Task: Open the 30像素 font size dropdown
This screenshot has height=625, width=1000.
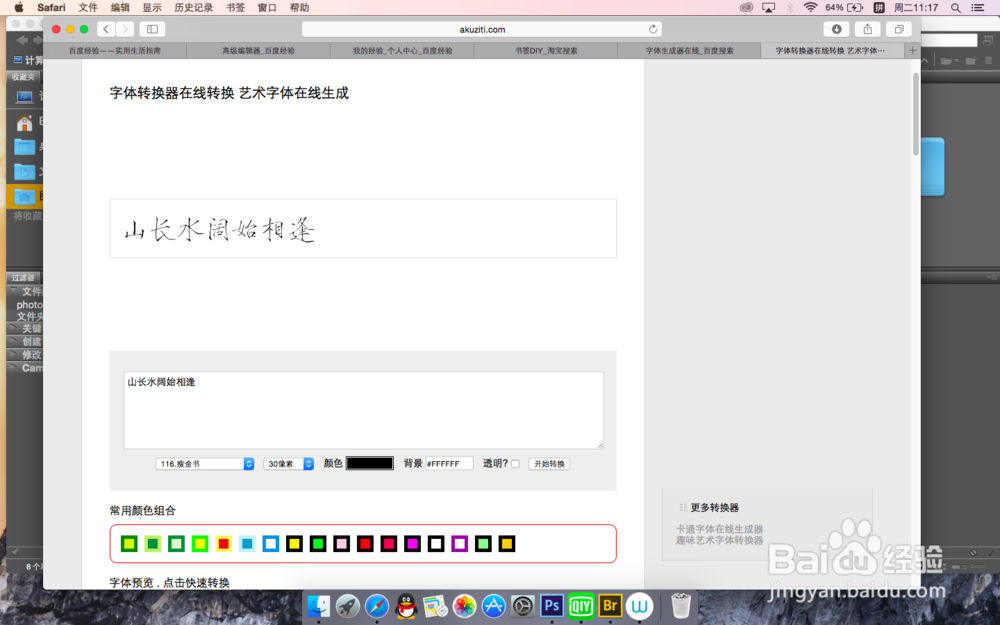Action: click(288, 463)
